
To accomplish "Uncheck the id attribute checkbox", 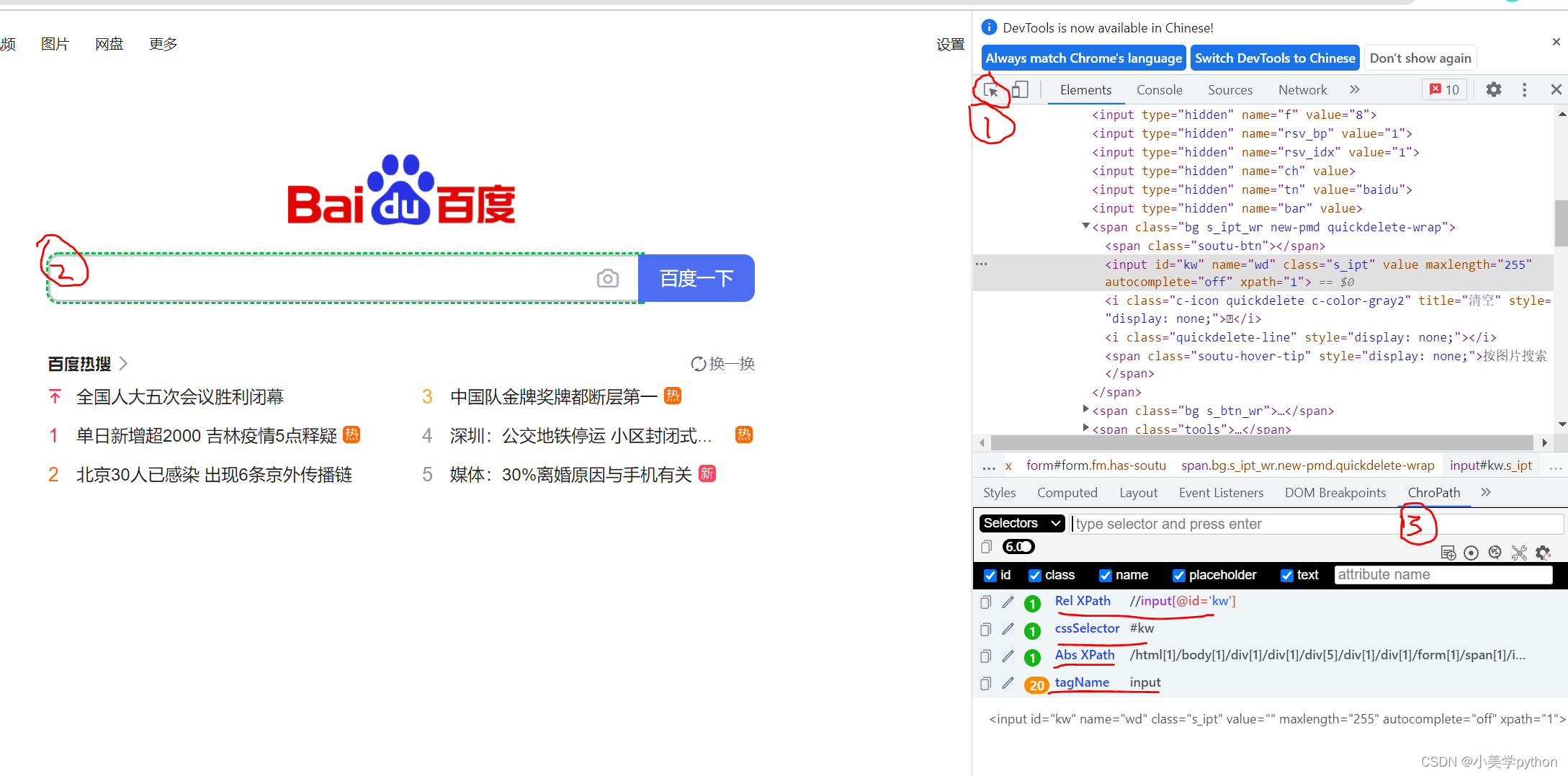I will [x=990, y=575].
